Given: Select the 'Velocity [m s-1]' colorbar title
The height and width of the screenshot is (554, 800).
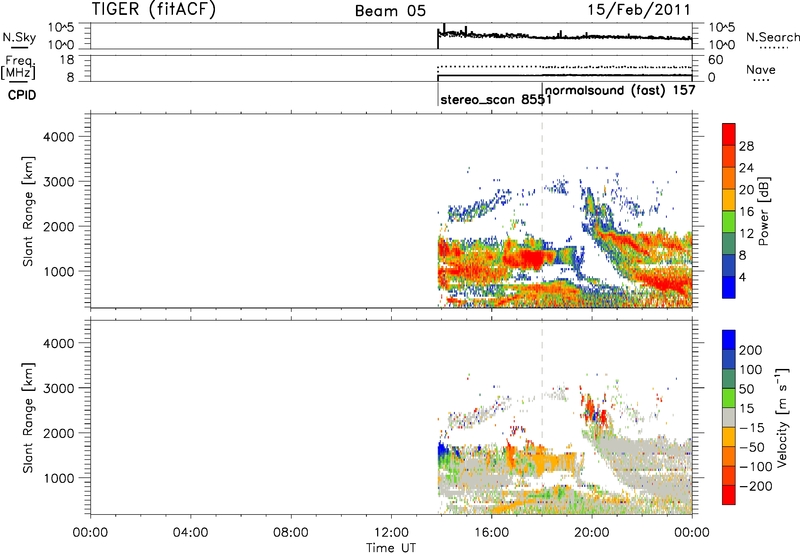Looking at the screenshot, I should (782, 417).
